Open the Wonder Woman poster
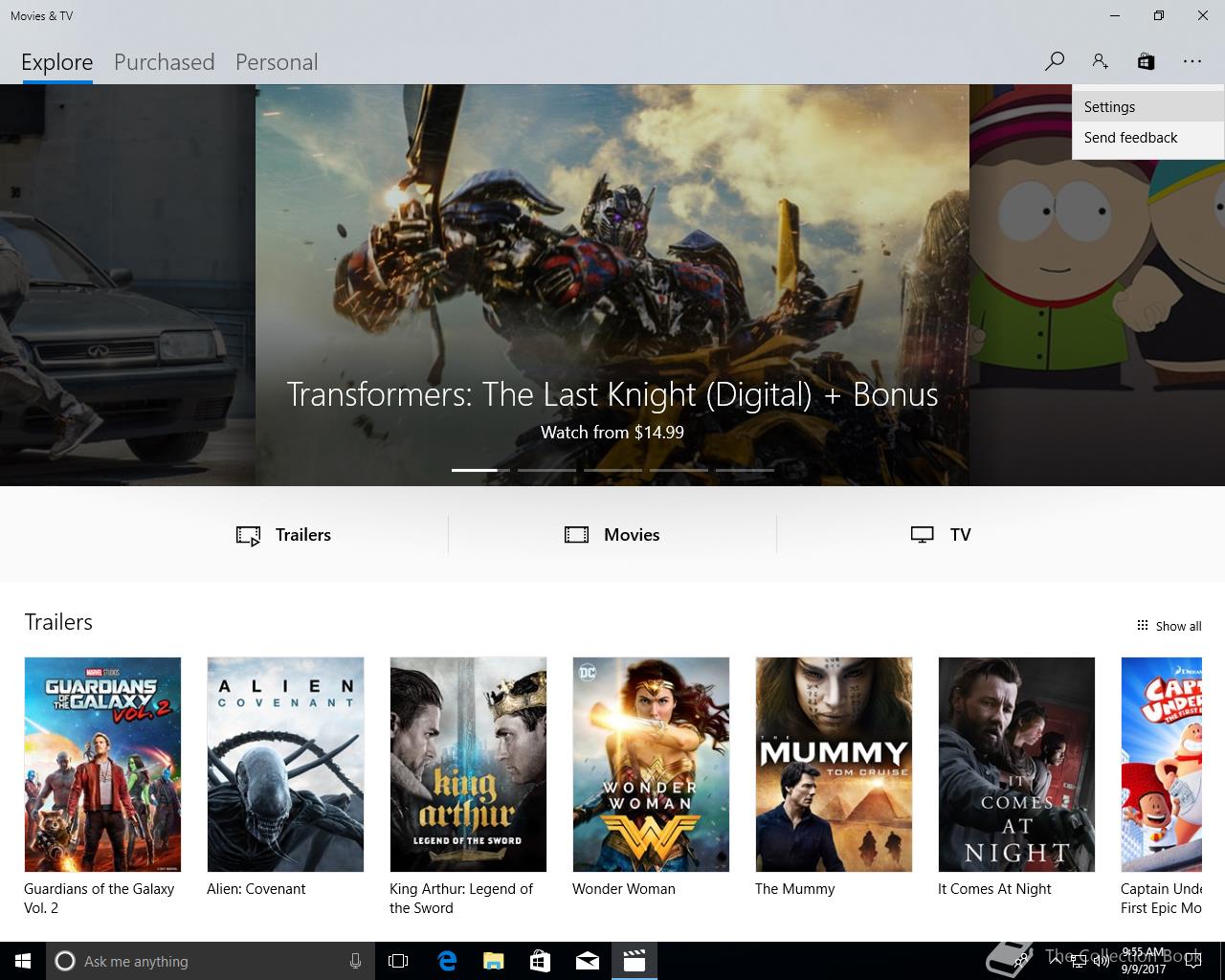 point(651,765)
